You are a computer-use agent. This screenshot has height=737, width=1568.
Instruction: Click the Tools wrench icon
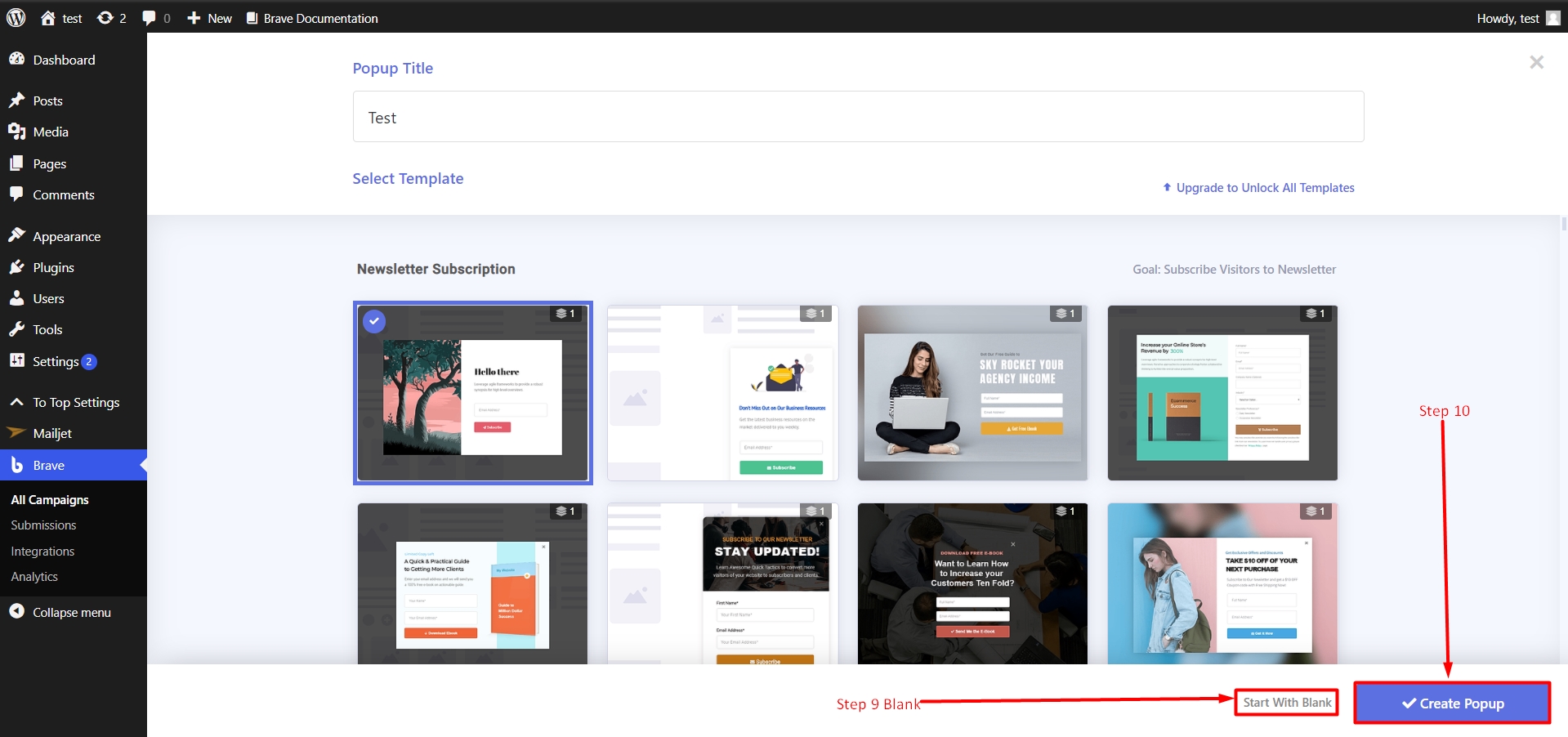(16, 329)
